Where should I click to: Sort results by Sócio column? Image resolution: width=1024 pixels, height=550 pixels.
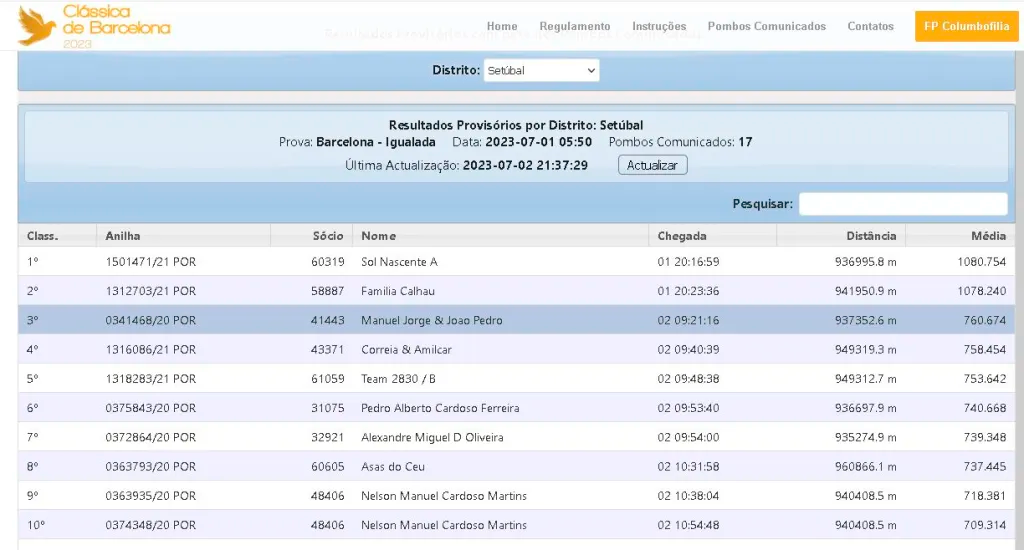pos(327,236)
